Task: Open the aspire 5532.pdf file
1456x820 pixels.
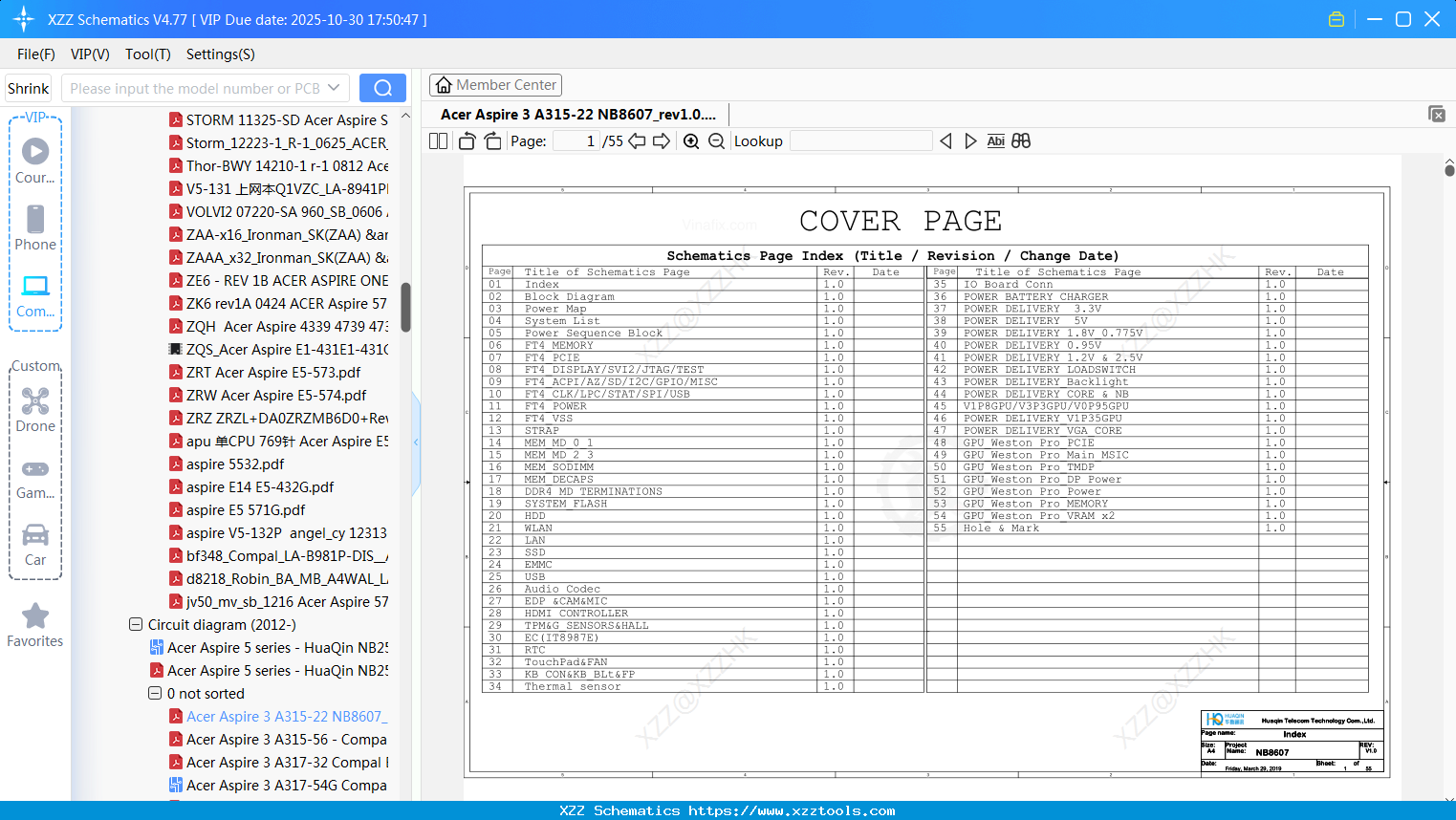Action: 228,464
